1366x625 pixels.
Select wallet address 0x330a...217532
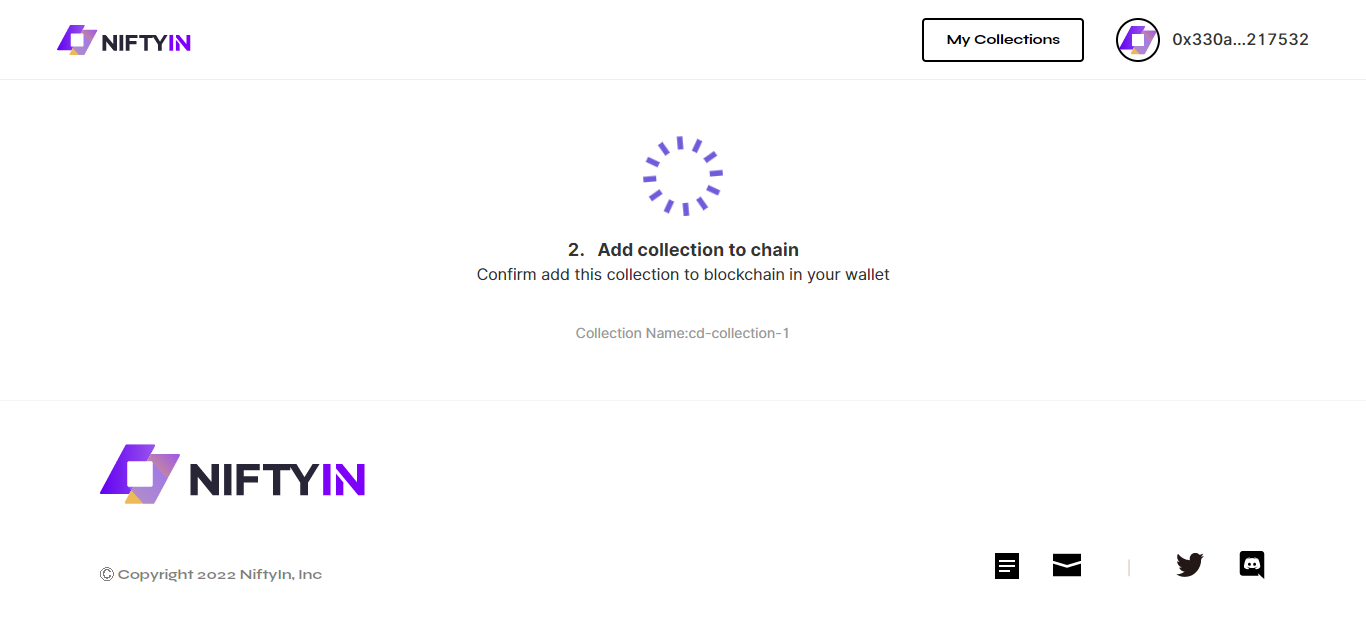[x=1240, y=40]
